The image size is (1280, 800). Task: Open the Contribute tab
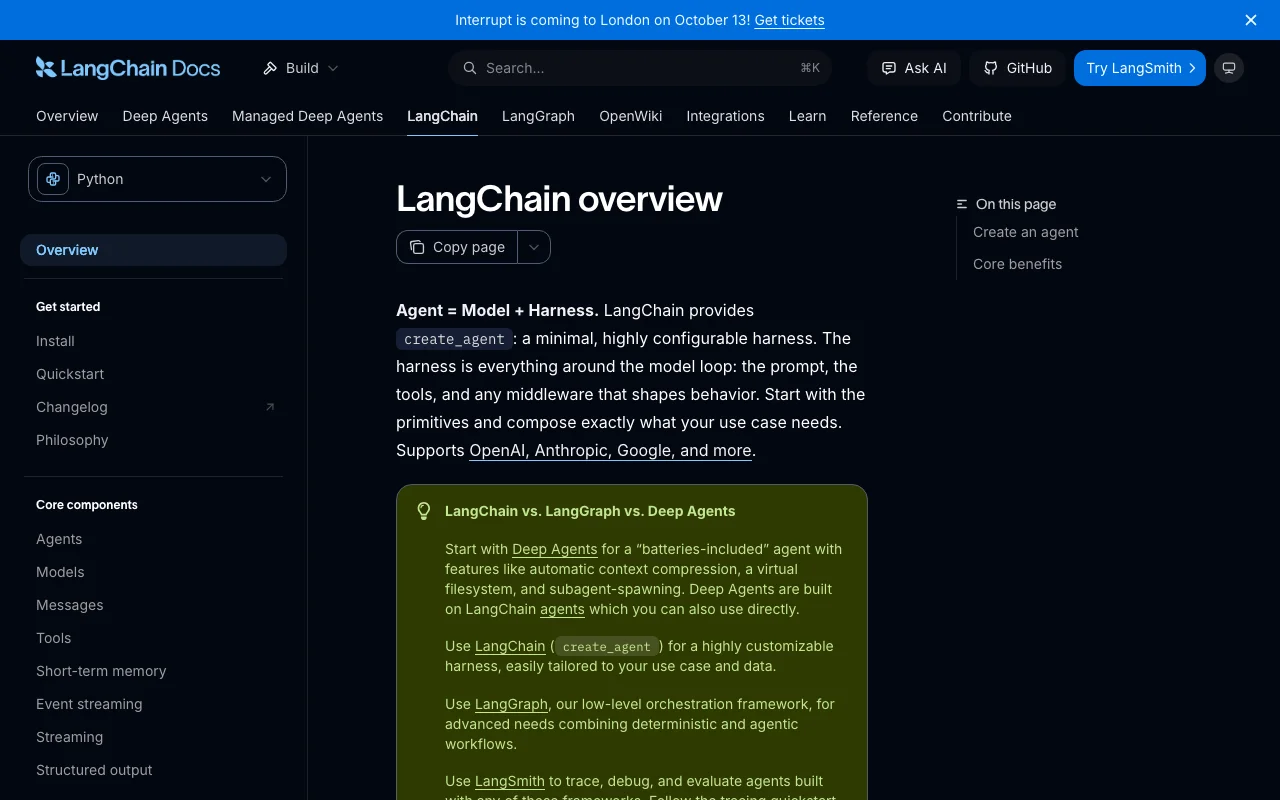[x=977, y=116]
